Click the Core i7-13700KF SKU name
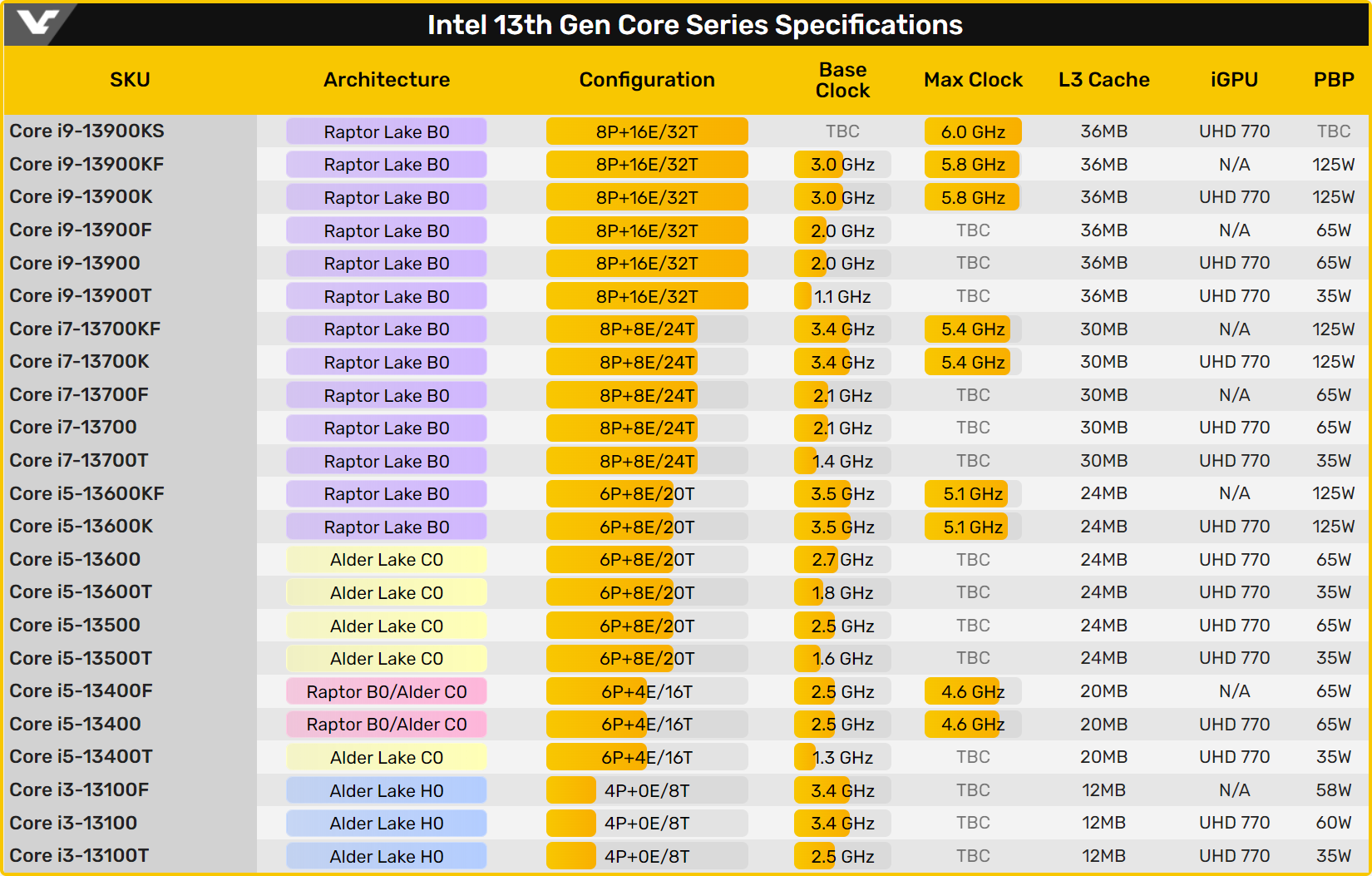 click(85, 329)
